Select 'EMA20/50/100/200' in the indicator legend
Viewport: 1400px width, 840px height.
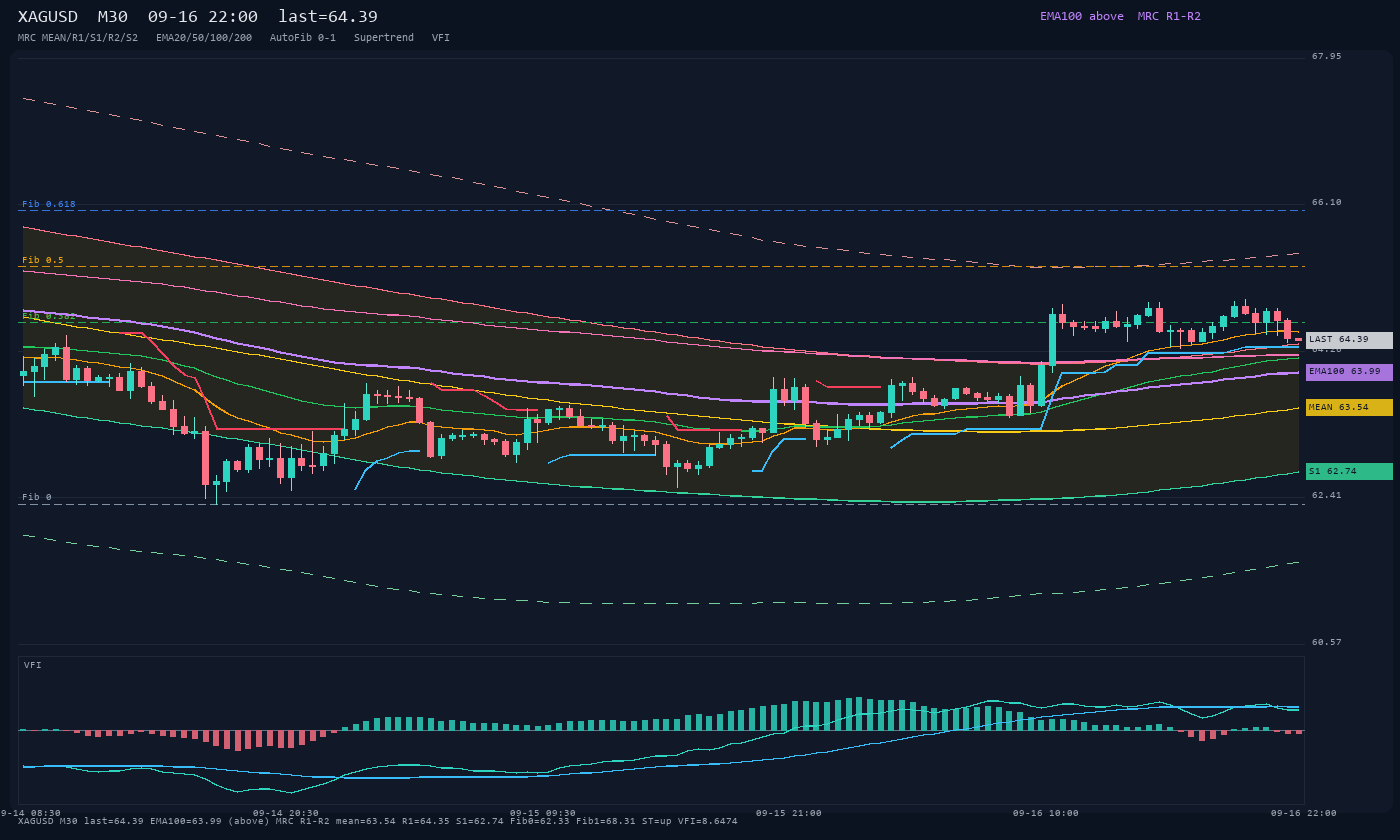tap(204, 38)
